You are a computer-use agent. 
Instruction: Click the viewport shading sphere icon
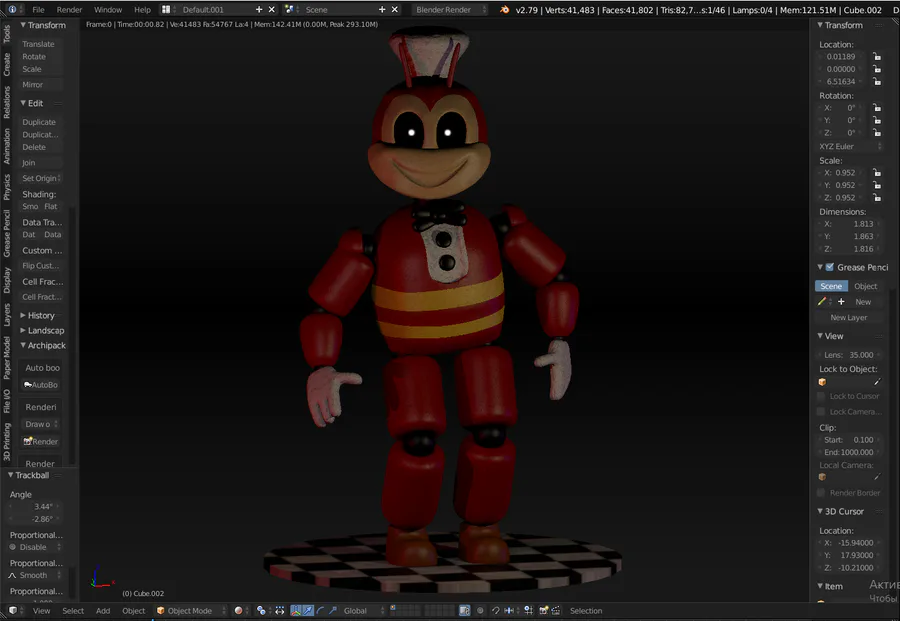(x=238, y=610)
